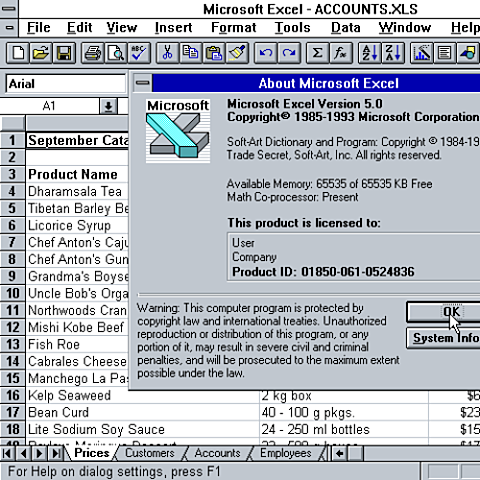The width and height of the screenshot is (480, 480).
Task: Open the Function Wizard fx icon
Action: point(341,53)
